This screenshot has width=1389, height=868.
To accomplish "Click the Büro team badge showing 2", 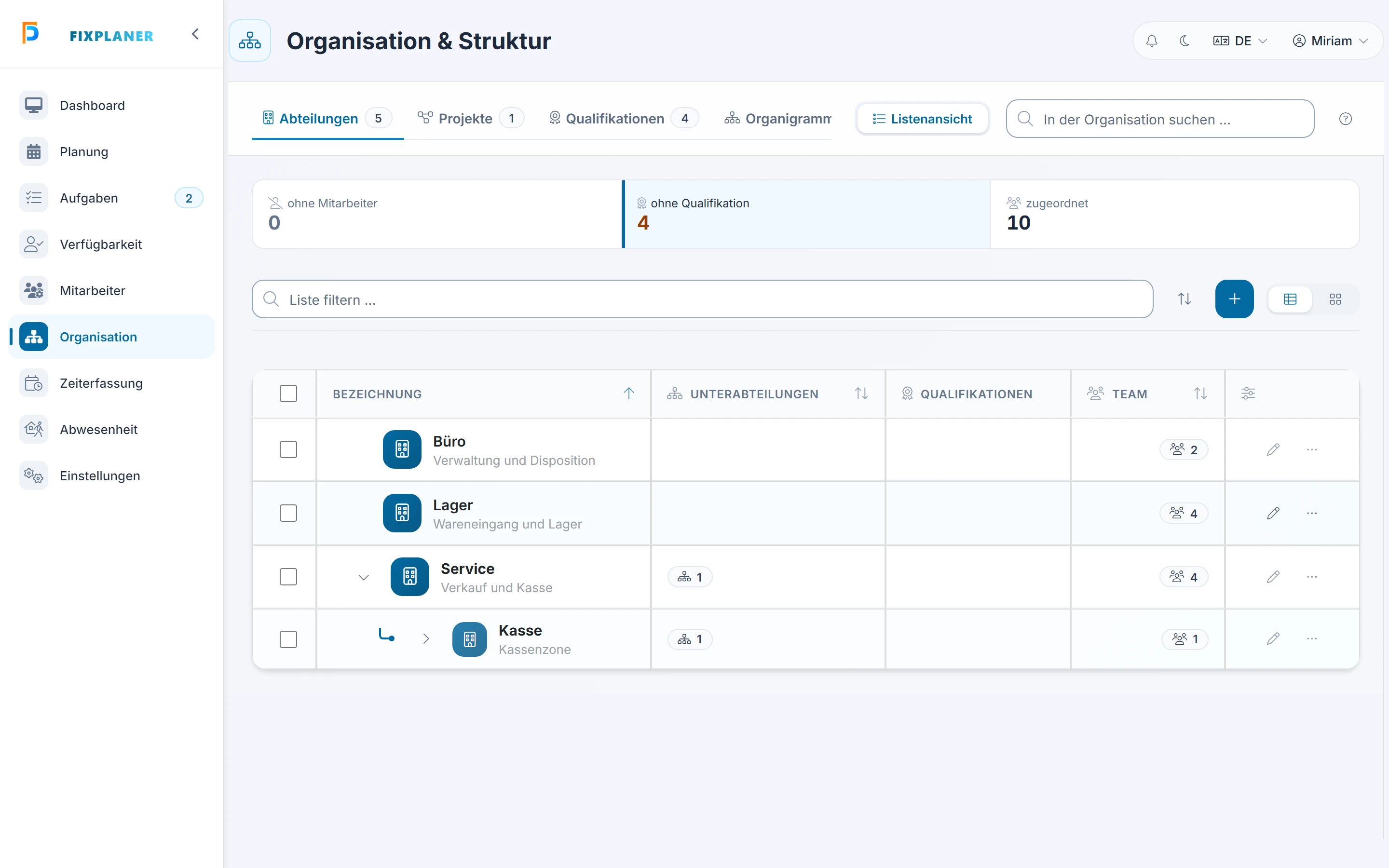I will click(1184, 449).
